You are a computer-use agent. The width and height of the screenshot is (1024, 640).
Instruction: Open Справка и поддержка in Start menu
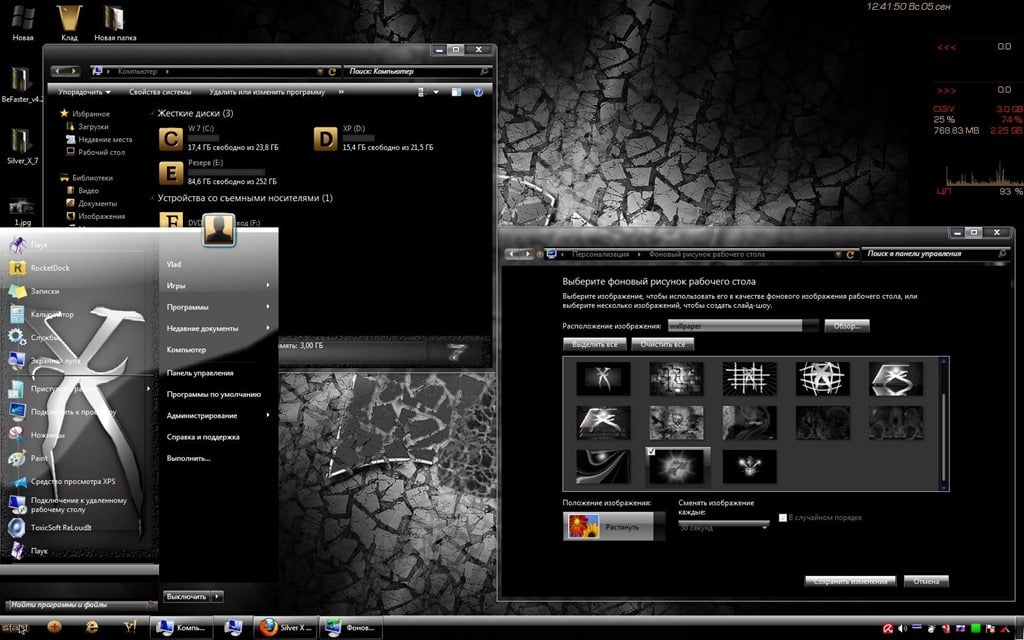pos(202,437)
